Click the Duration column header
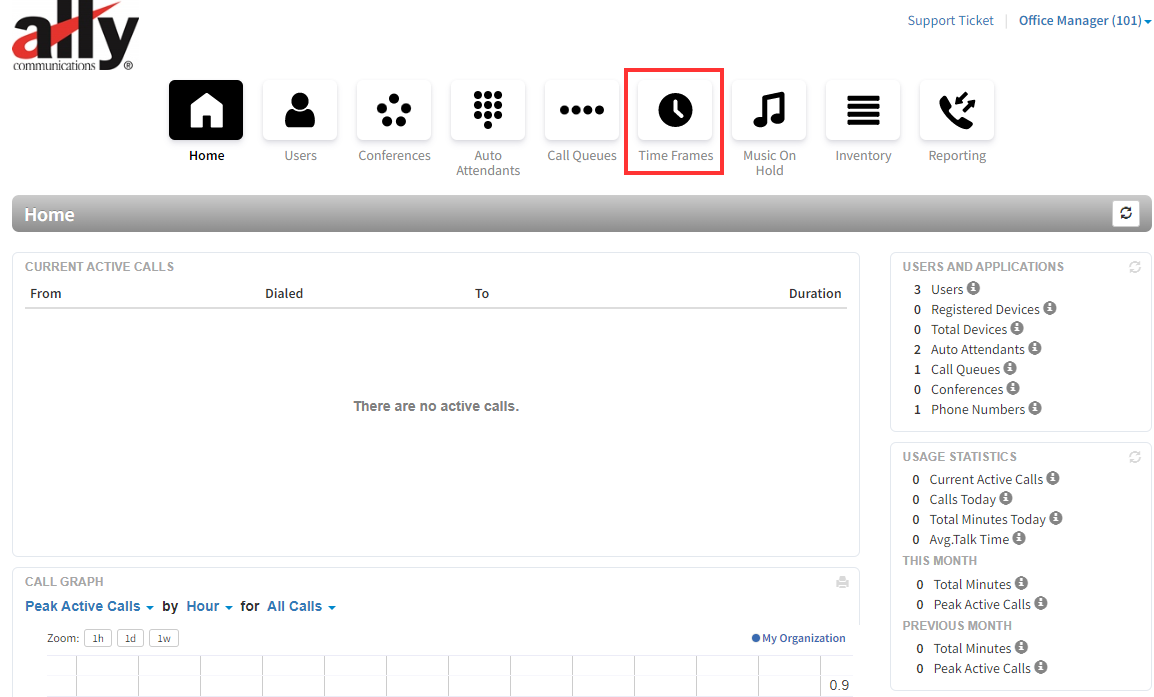The height and width of the screenshot is (697, 1154). pos(815,294)
